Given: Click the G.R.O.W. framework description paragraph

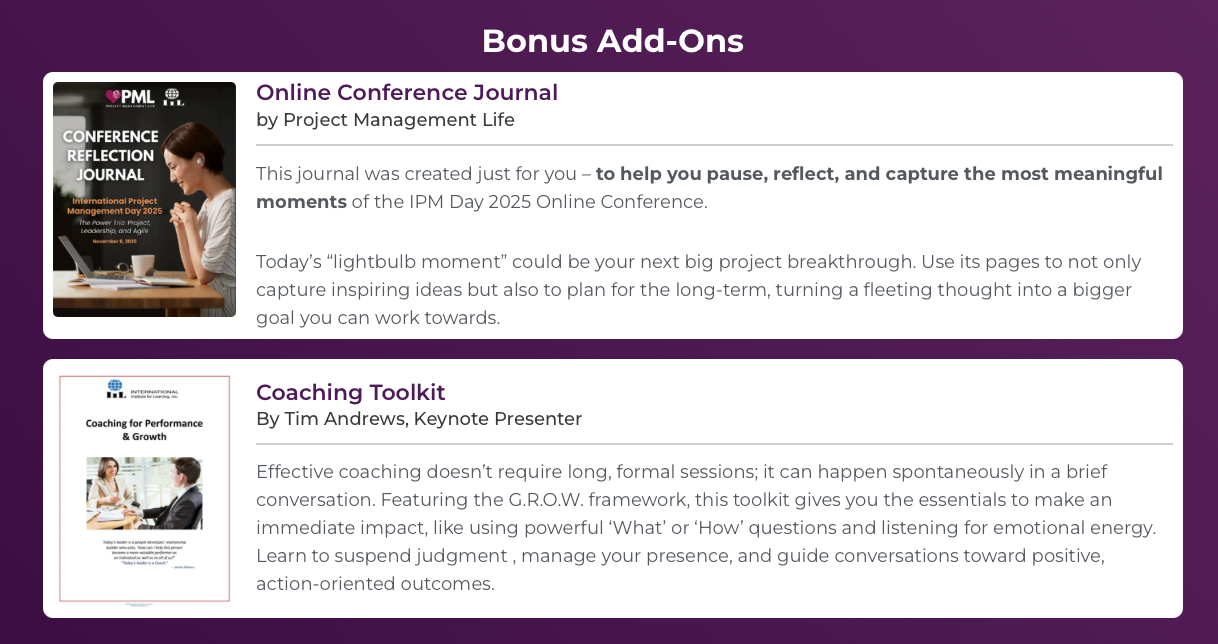Looking at the screenshot, I should pyautogui.click(x=706, y=527).
